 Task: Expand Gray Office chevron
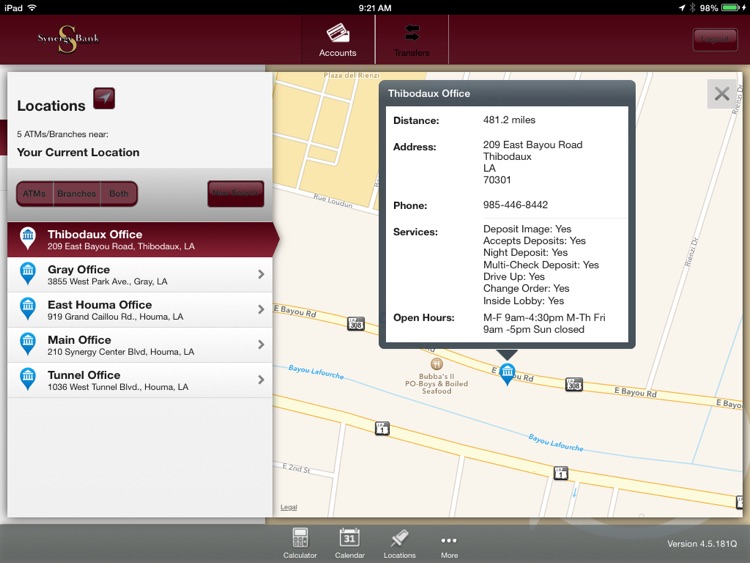tap(261, 274)
